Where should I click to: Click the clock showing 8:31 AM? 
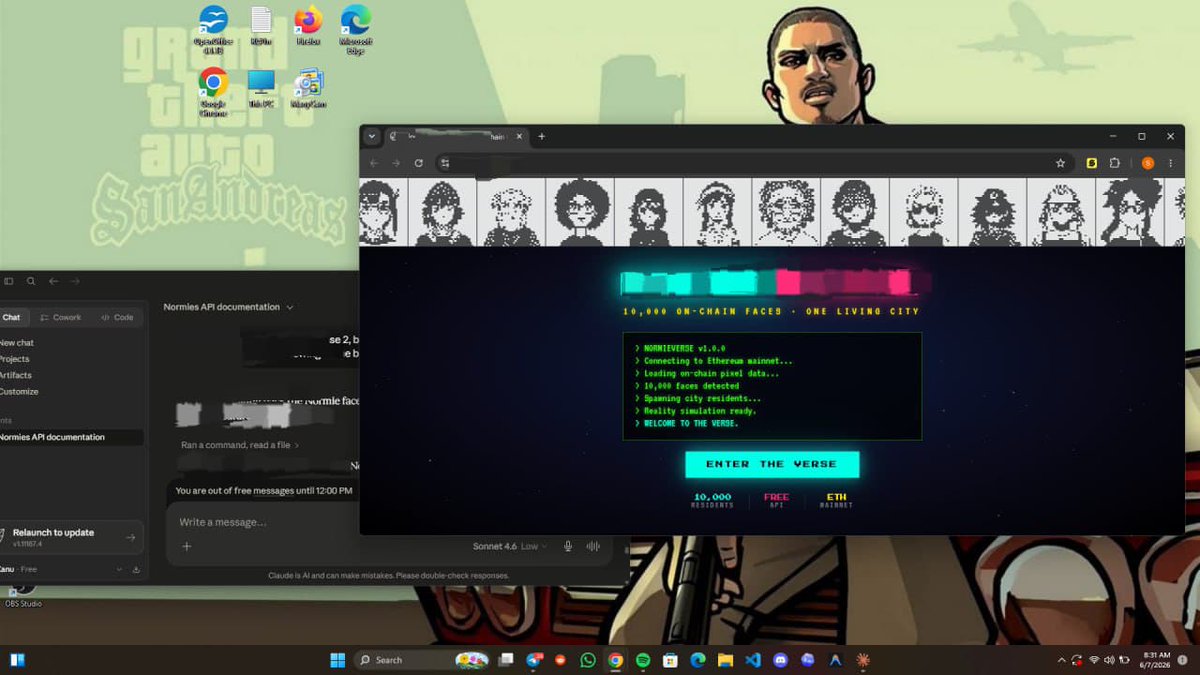[x=1157, y=660]
